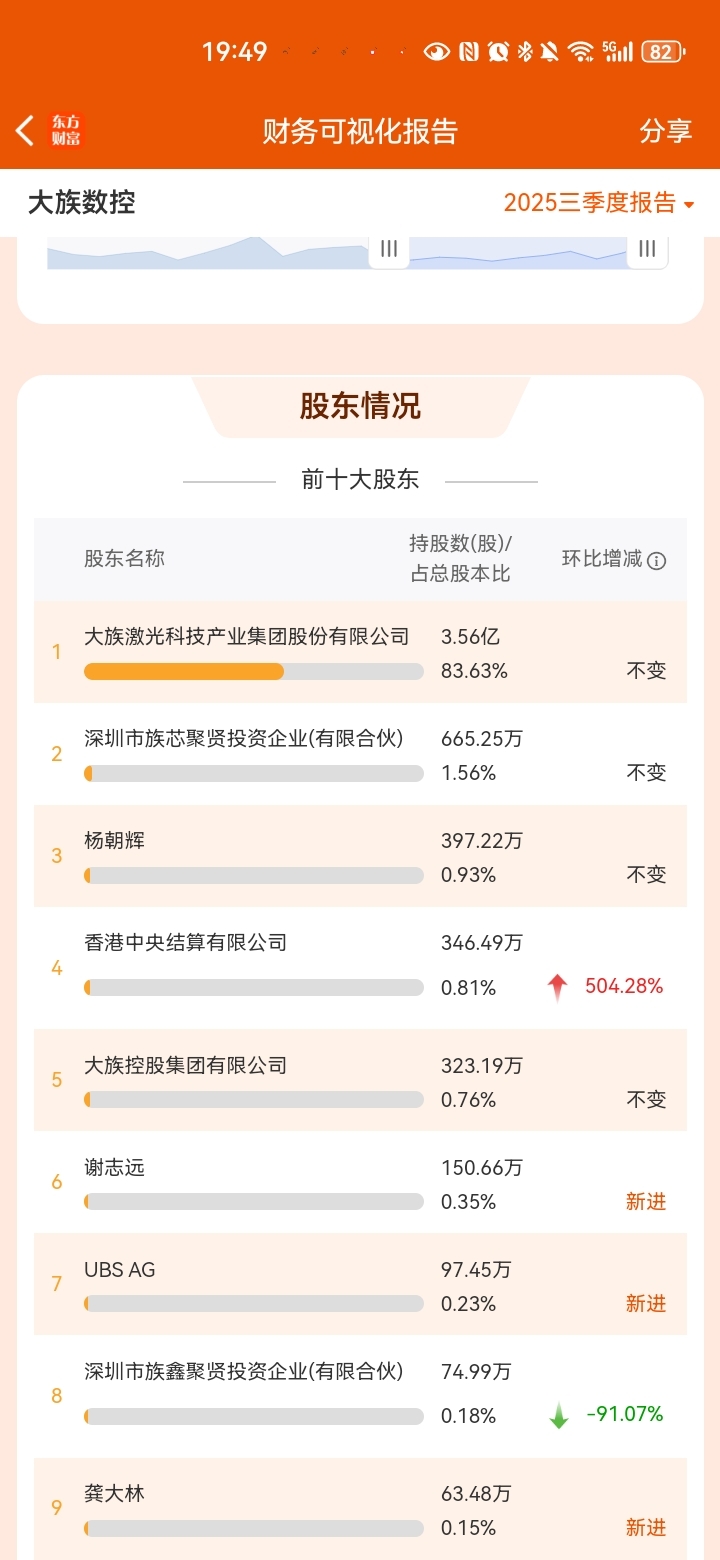Open shareholder 大族激光科技产业集团股份有限公司
Image resolution: width=720 pixels, height=1560 pixels.
pos(246,637)
